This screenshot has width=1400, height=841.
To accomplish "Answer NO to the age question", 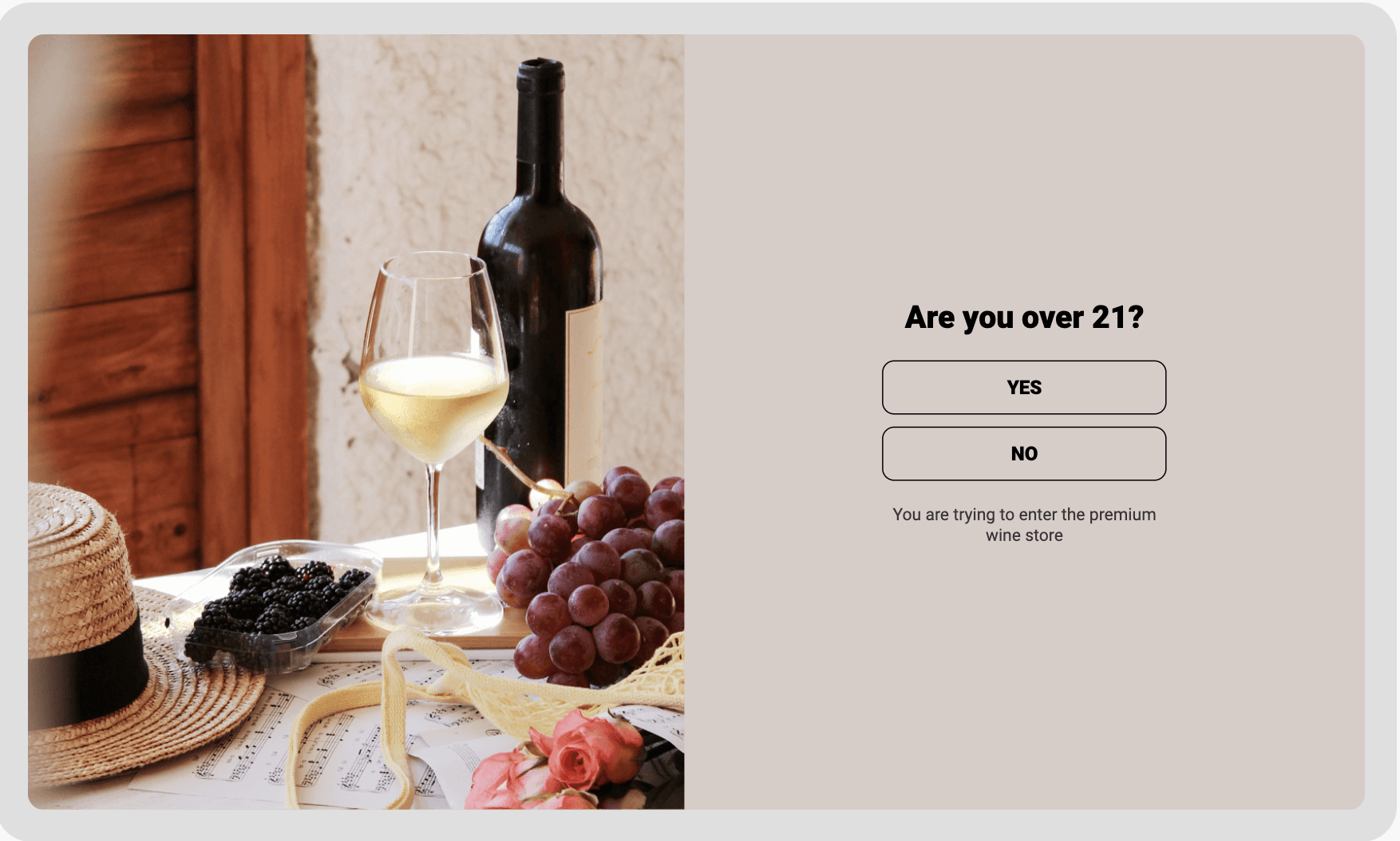I will (1024, 453).
